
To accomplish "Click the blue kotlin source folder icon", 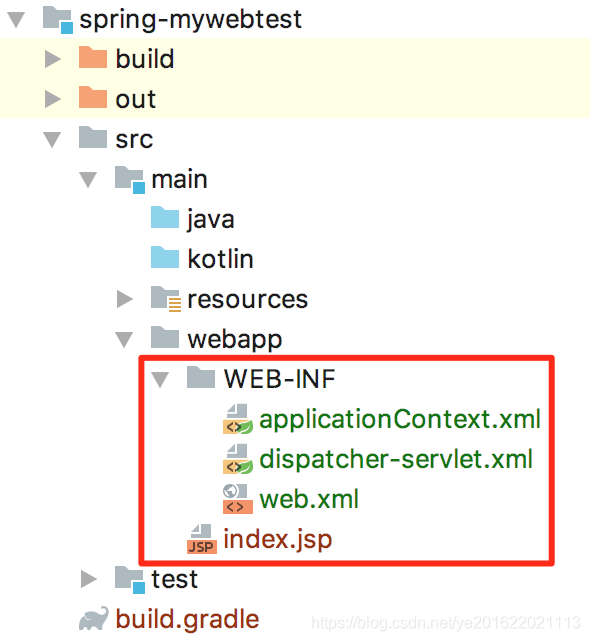I will (165, 257).
